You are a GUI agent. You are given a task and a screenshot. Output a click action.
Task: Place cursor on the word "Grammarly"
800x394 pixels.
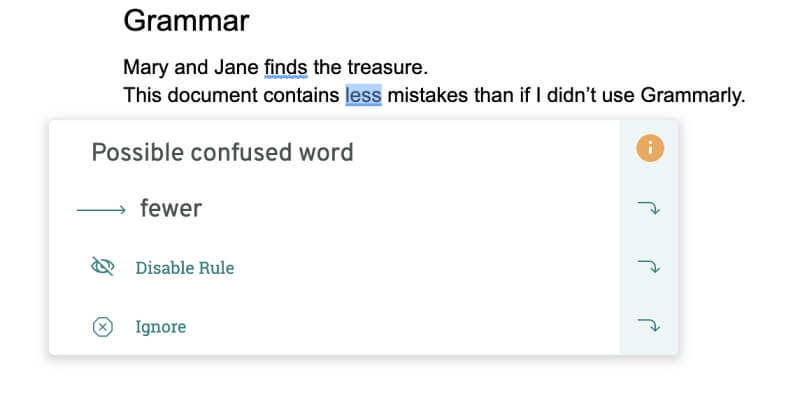[692, 95]
